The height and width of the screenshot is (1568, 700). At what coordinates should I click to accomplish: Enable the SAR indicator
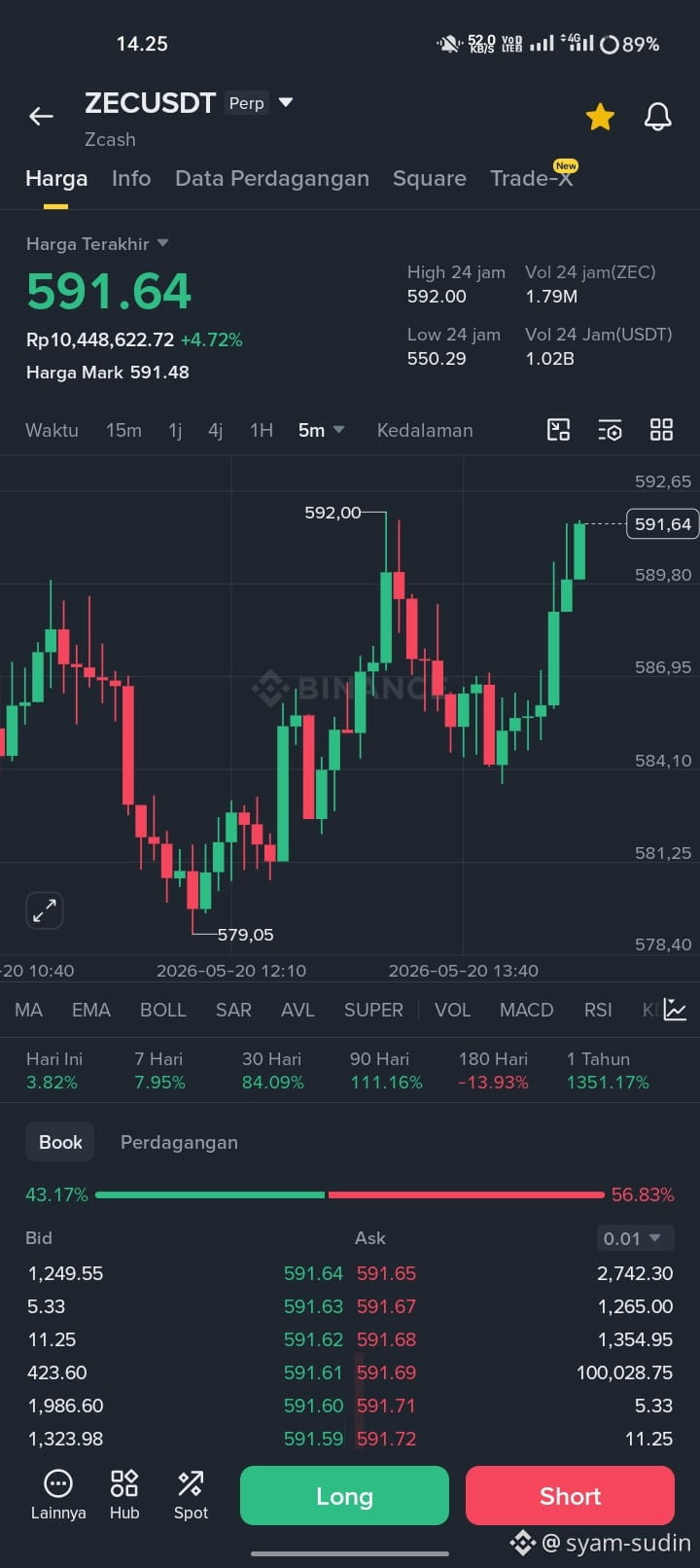[x=233, y=1010]
